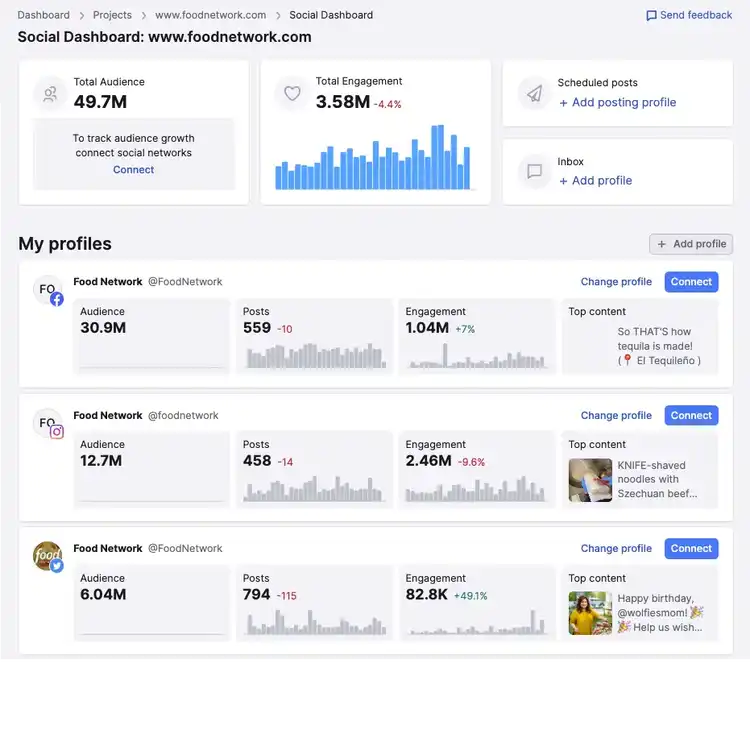Image resolution: width=750 pixels, height=755 pixels.
Task: Click the Add profile button beside My profiles
Action: (x=691, y=244)
